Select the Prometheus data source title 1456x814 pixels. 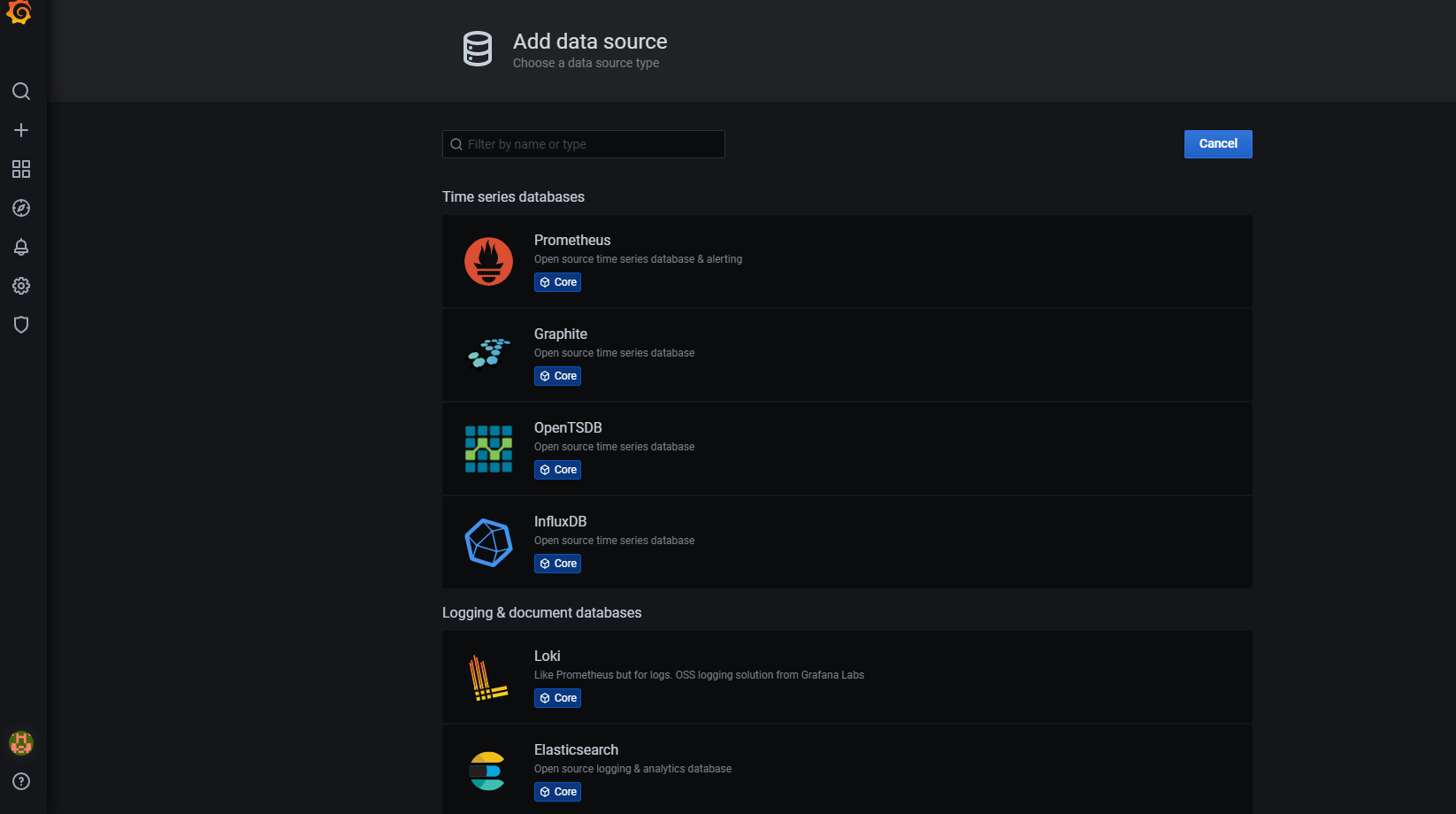[572, 240]
